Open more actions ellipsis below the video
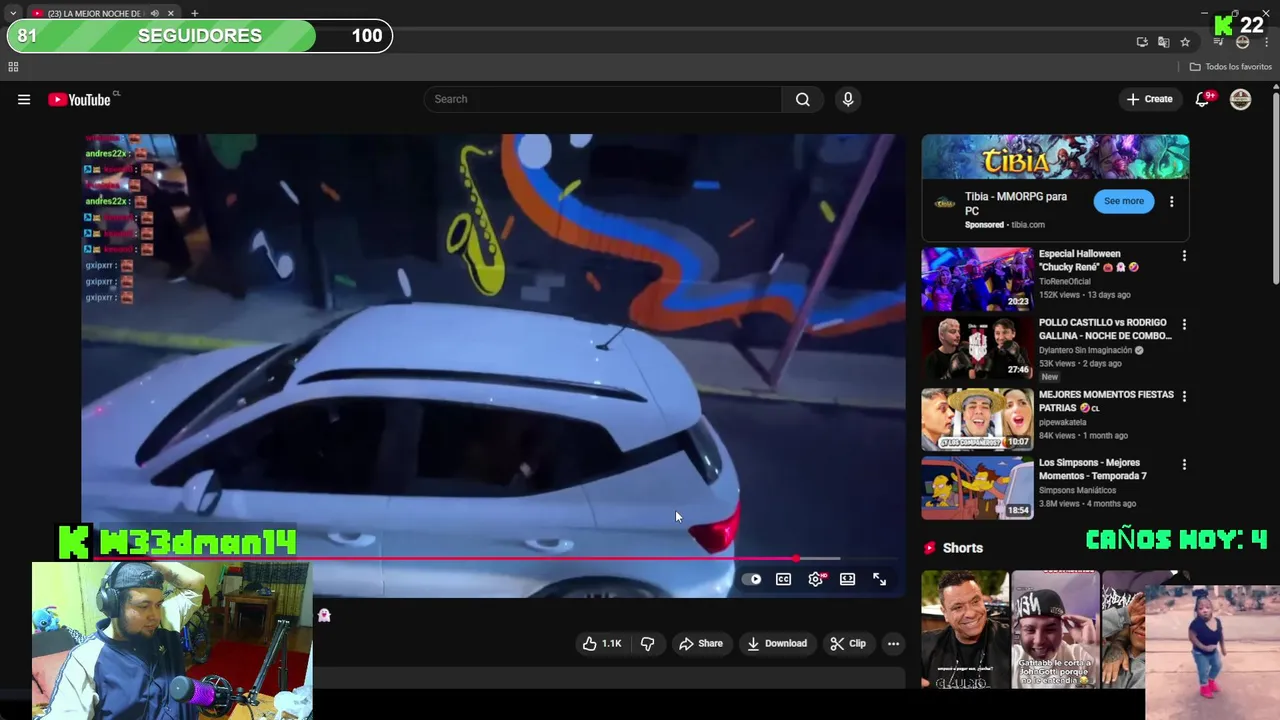This screenshot has height=720, width=1280. coord(894,644)
